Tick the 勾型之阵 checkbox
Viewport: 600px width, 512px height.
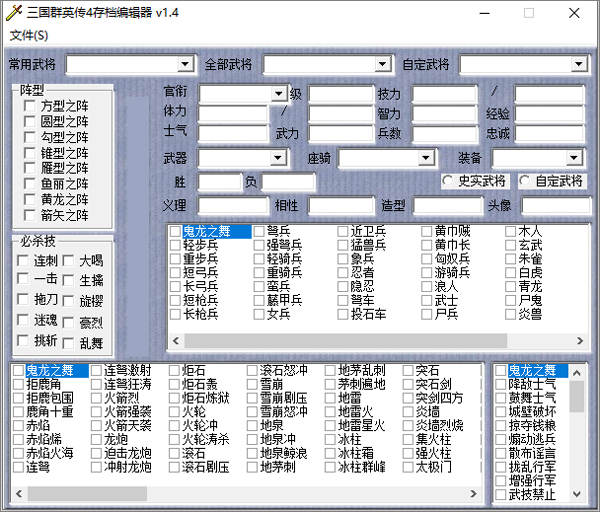[x=30, y=137]
